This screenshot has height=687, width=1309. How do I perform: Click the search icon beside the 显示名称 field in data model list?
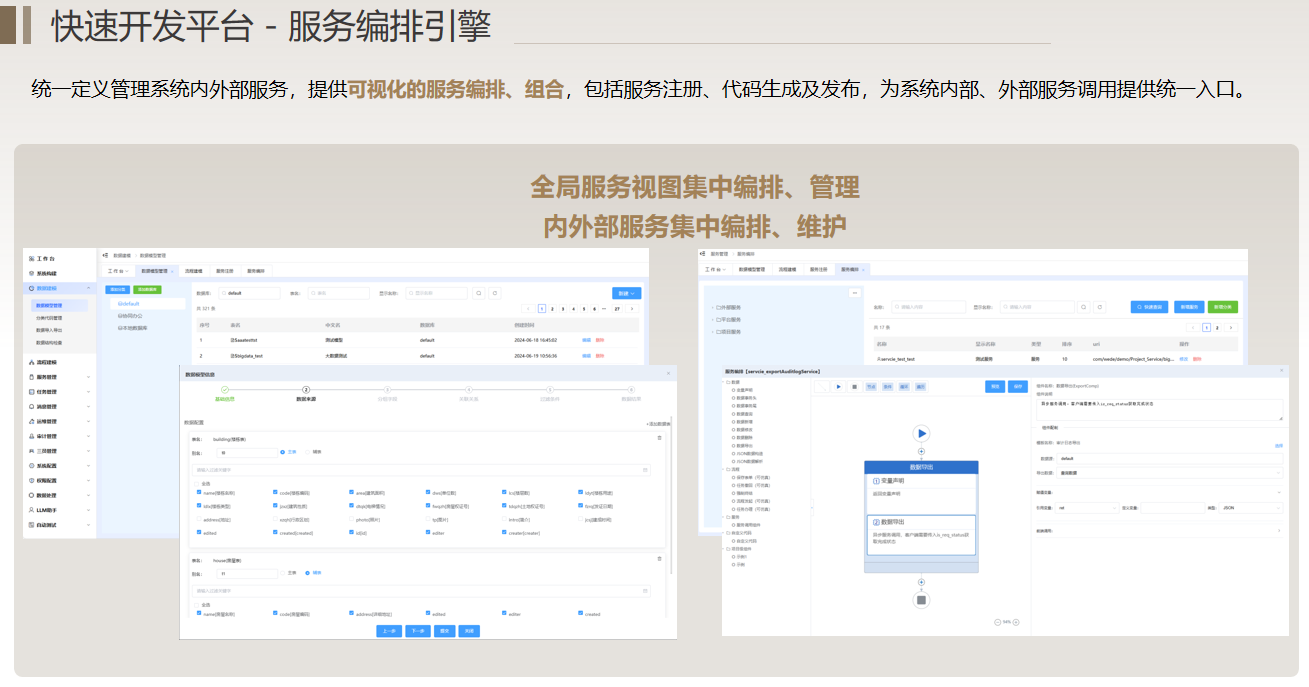[479, 293]
